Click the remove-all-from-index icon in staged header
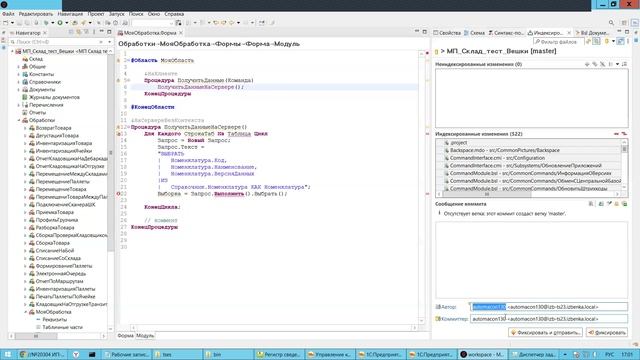This screenshot has width=640, height=360. coord(624,133)
